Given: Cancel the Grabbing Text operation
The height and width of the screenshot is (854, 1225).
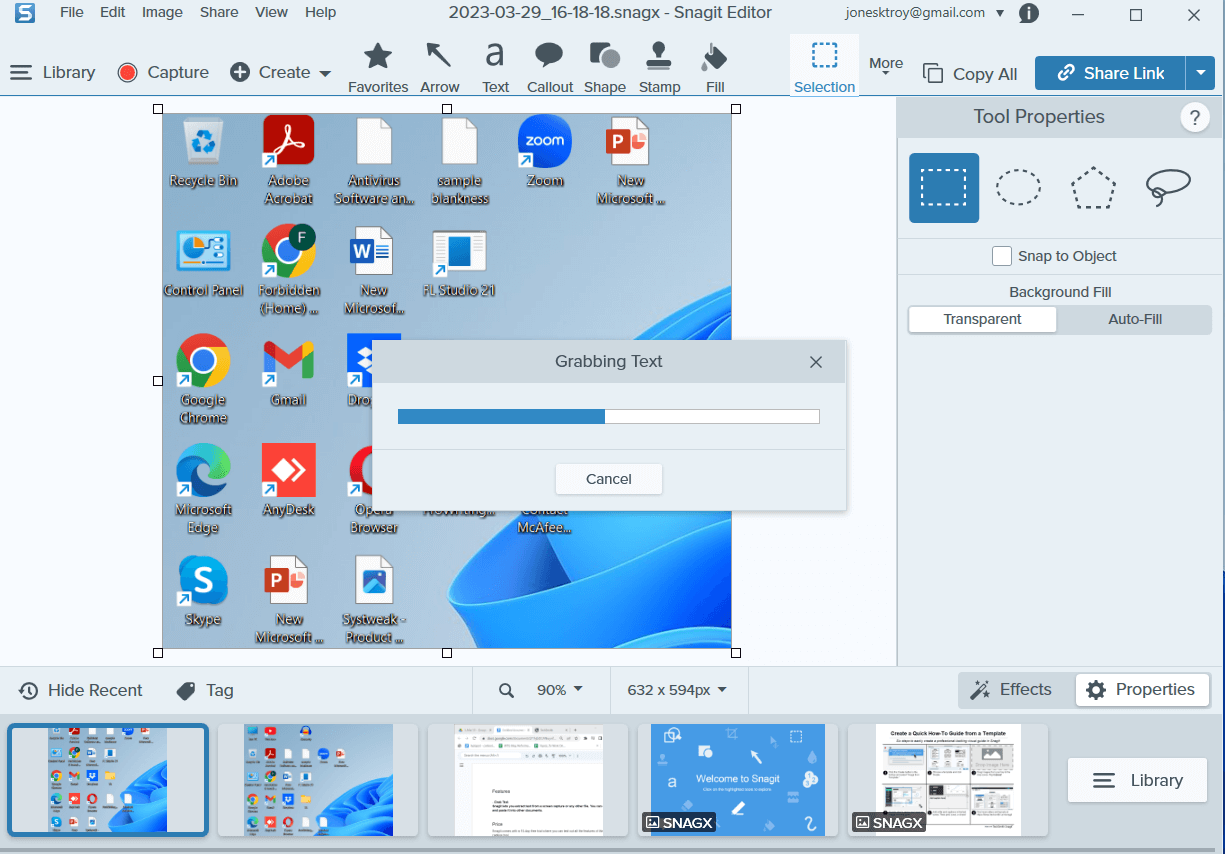Looking at the screenshot, I should [609, 479].
